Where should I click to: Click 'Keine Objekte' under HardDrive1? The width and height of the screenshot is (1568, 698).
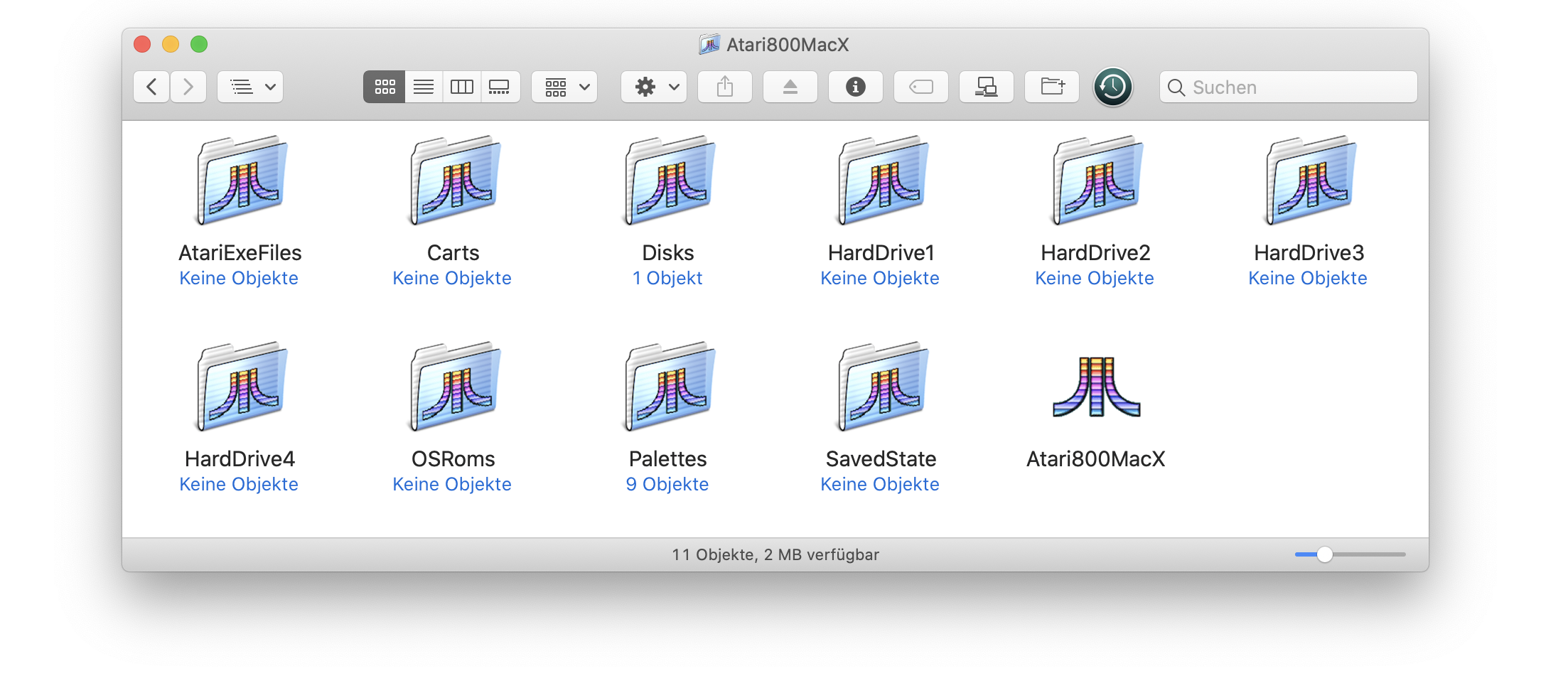click(x=880, y=278)
